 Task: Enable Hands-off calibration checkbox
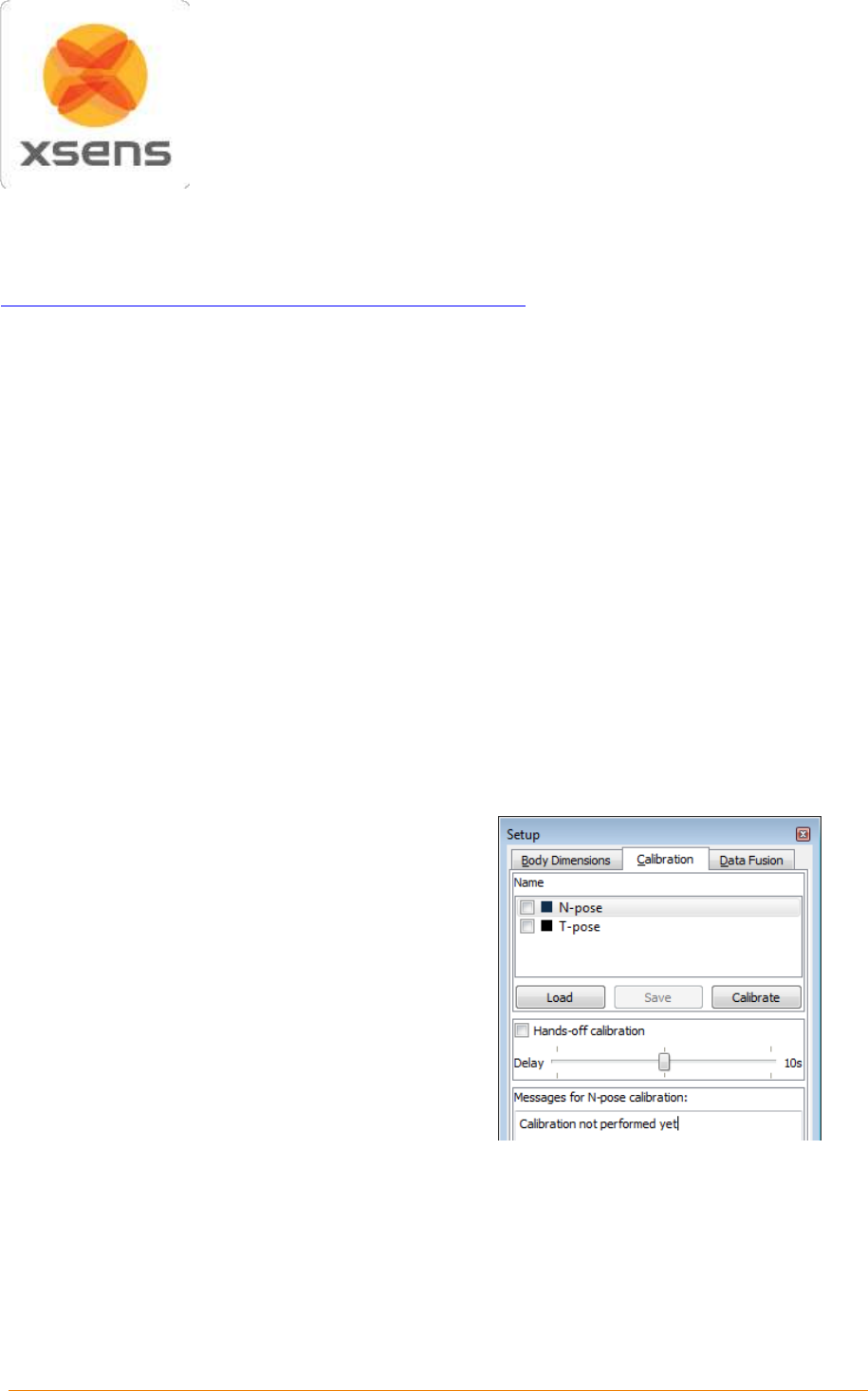pos(522,1030)
